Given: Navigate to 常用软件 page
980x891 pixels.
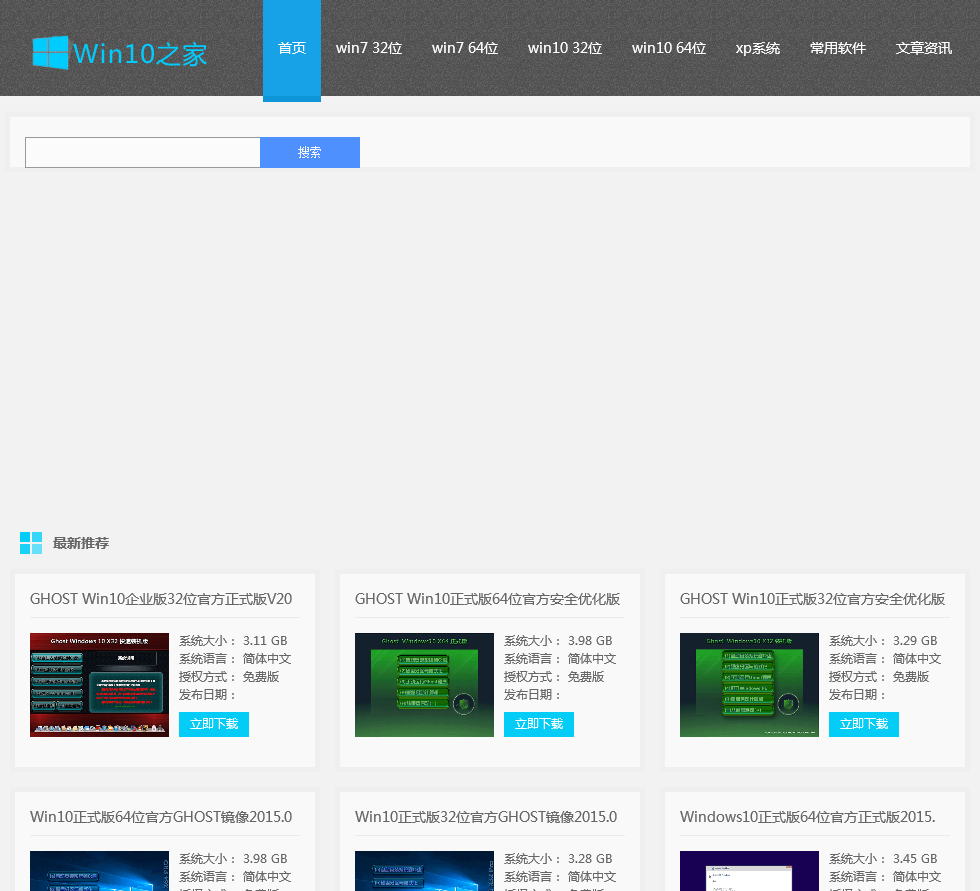Looking at the screenshot, I should coord(838,48).
